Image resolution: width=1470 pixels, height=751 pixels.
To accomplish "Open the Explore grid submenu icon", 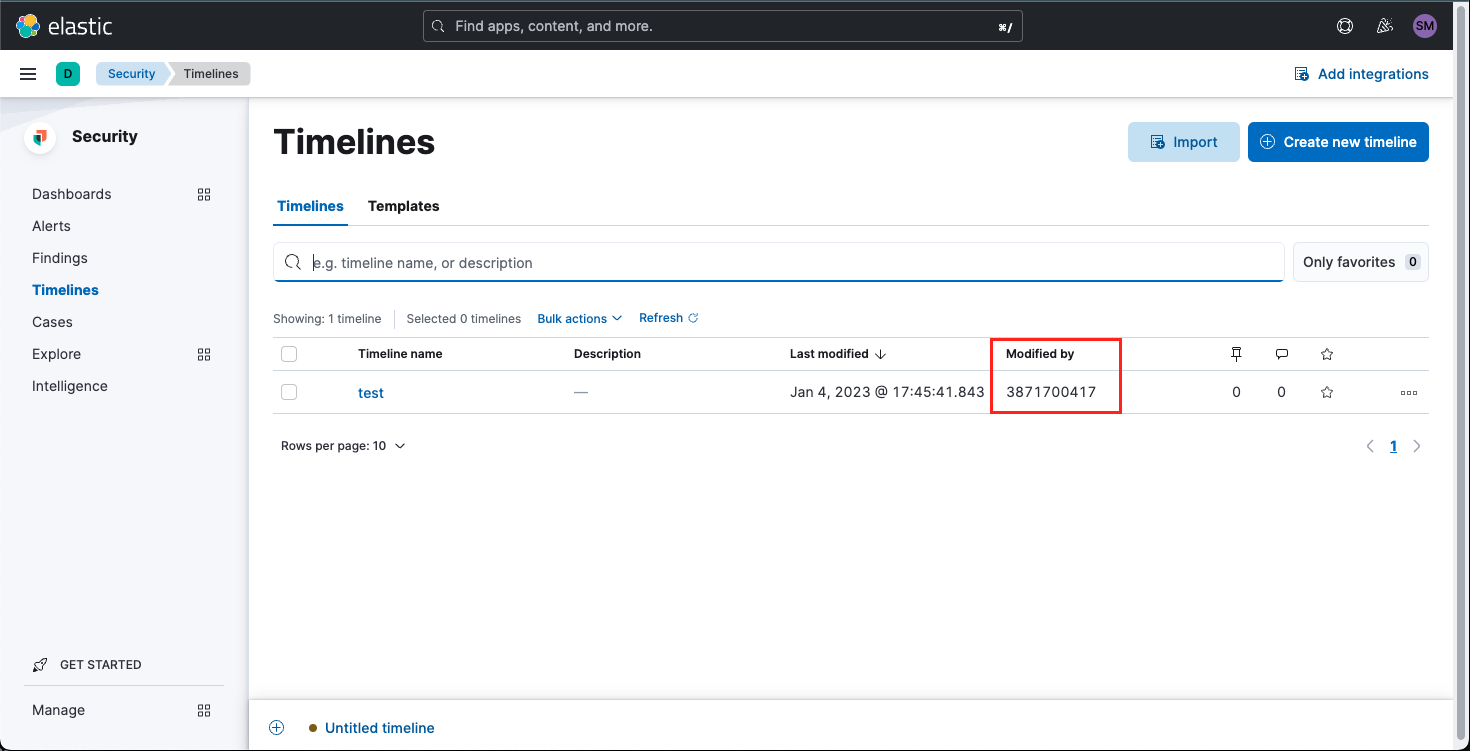I will (x=204, y=354).
